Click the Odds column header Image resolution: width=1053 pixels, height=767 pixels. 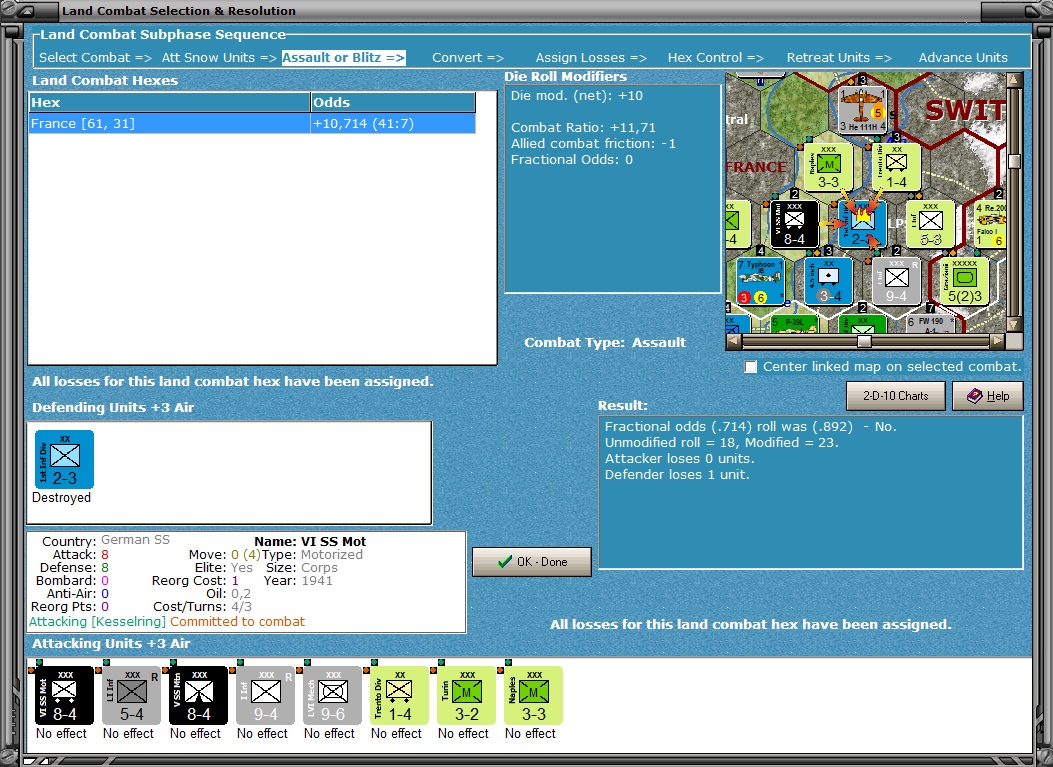click(393, 102)
